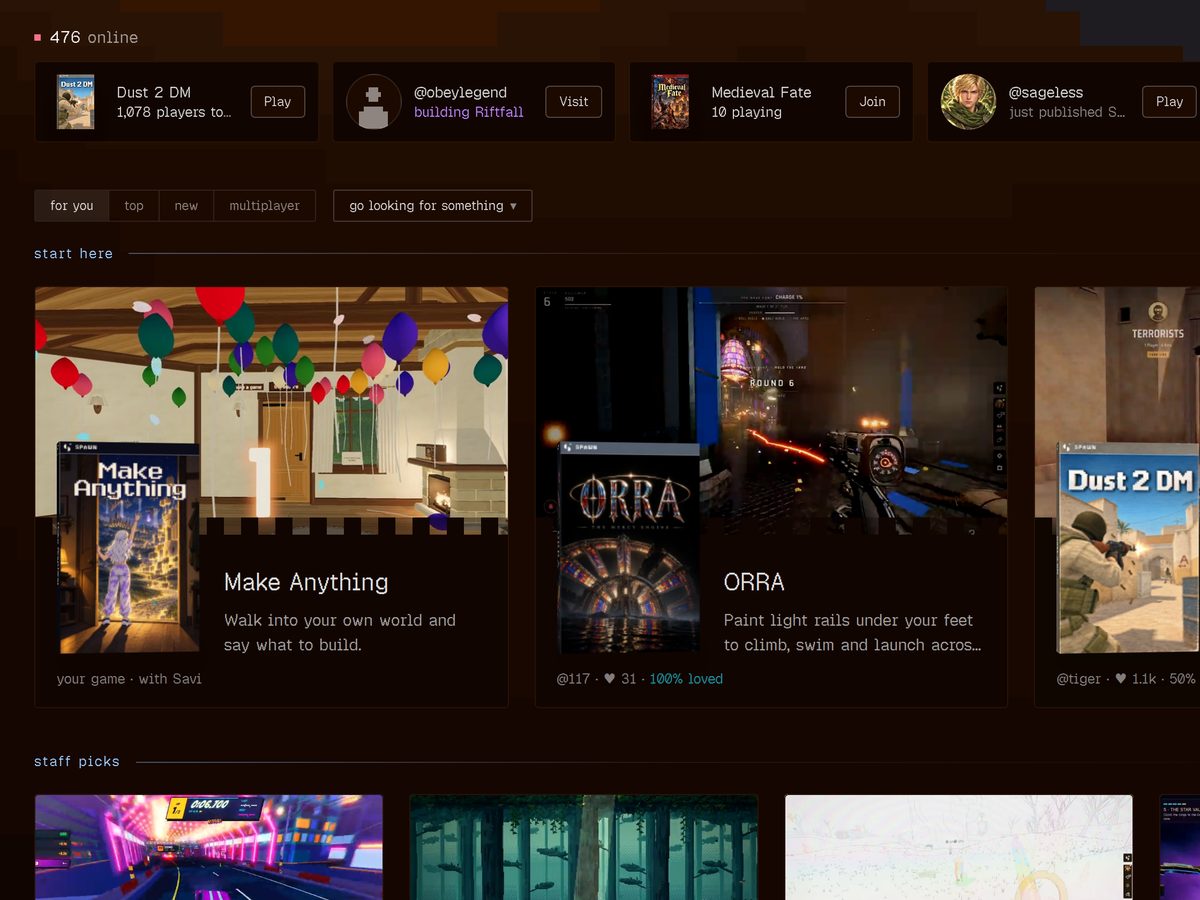Click the heart icon on ORRA card
The height and width of the screenshot is (900, 1200).
point(609,679)
